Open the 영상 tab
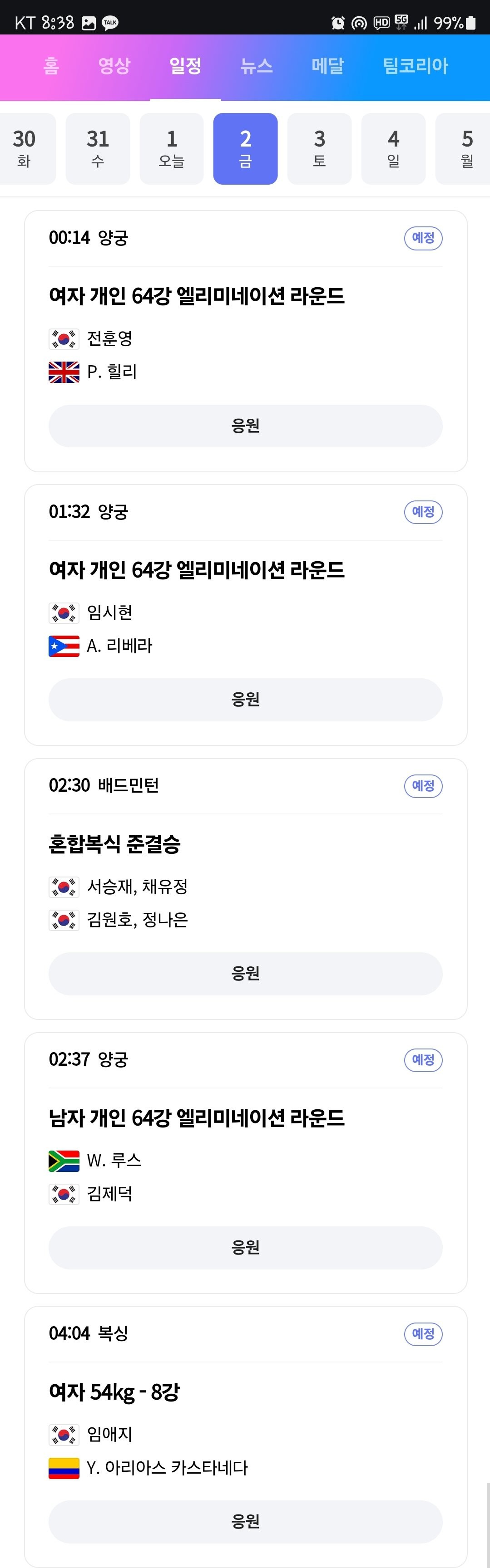Screen dimensions: 490x1568 [114, 66]
